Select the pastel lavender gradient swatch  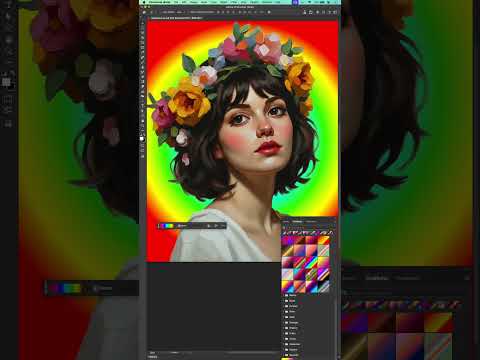pos(287,274)
